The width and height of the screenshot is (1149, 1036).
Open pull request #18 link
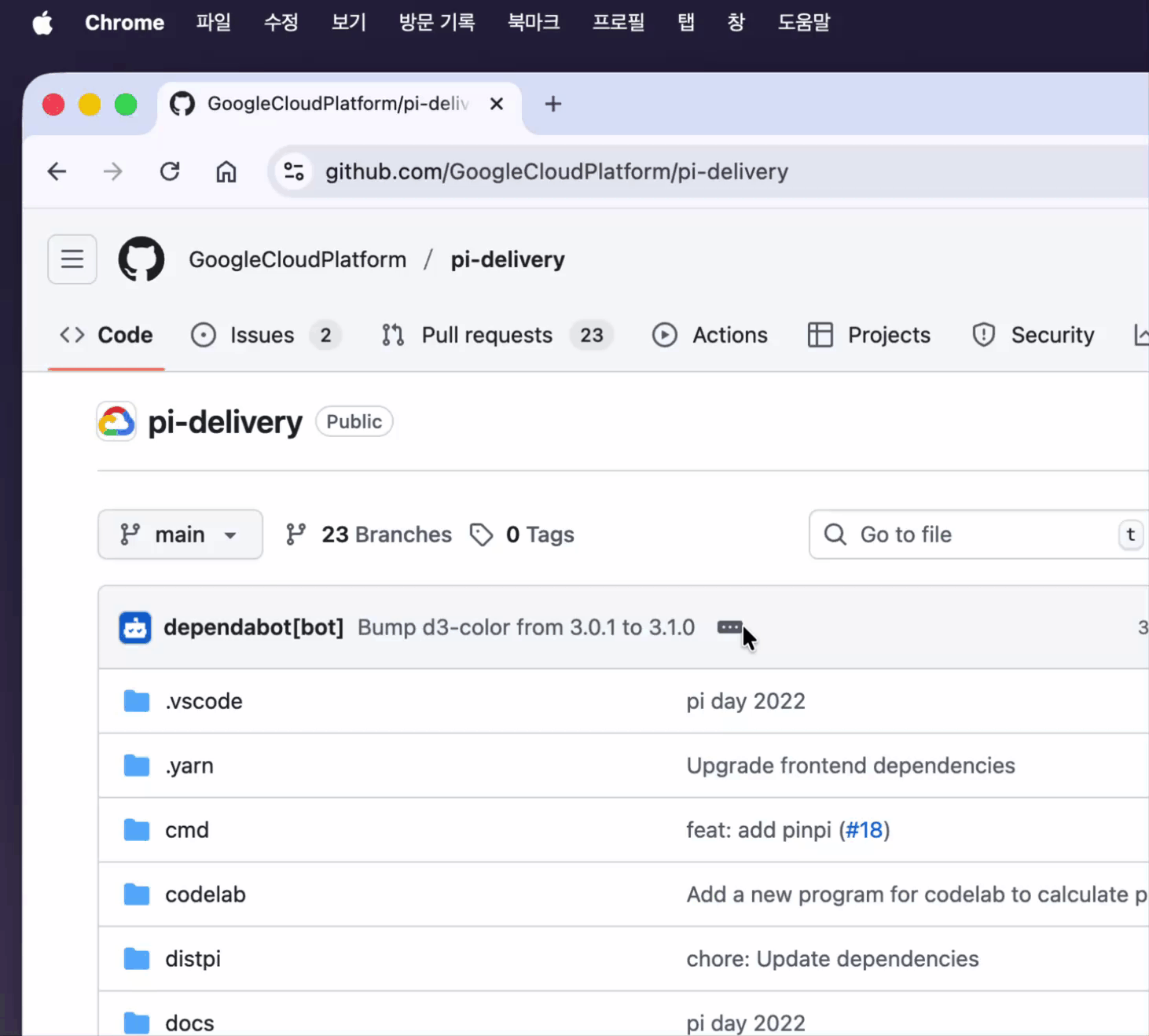864,830
